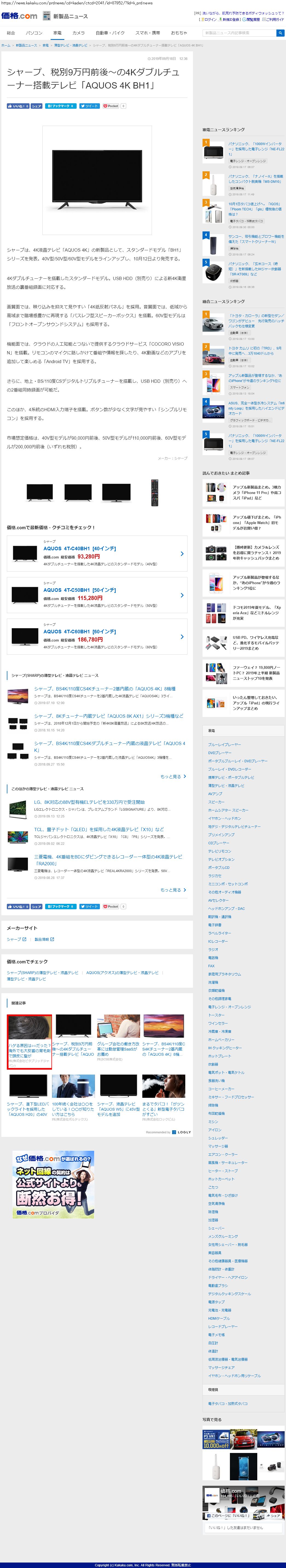Image resolution: width=286 pixels, height=1568 pixels.
Task: Select the 自動車・バイク navigation tab
Action: click(x=110, y=33)
